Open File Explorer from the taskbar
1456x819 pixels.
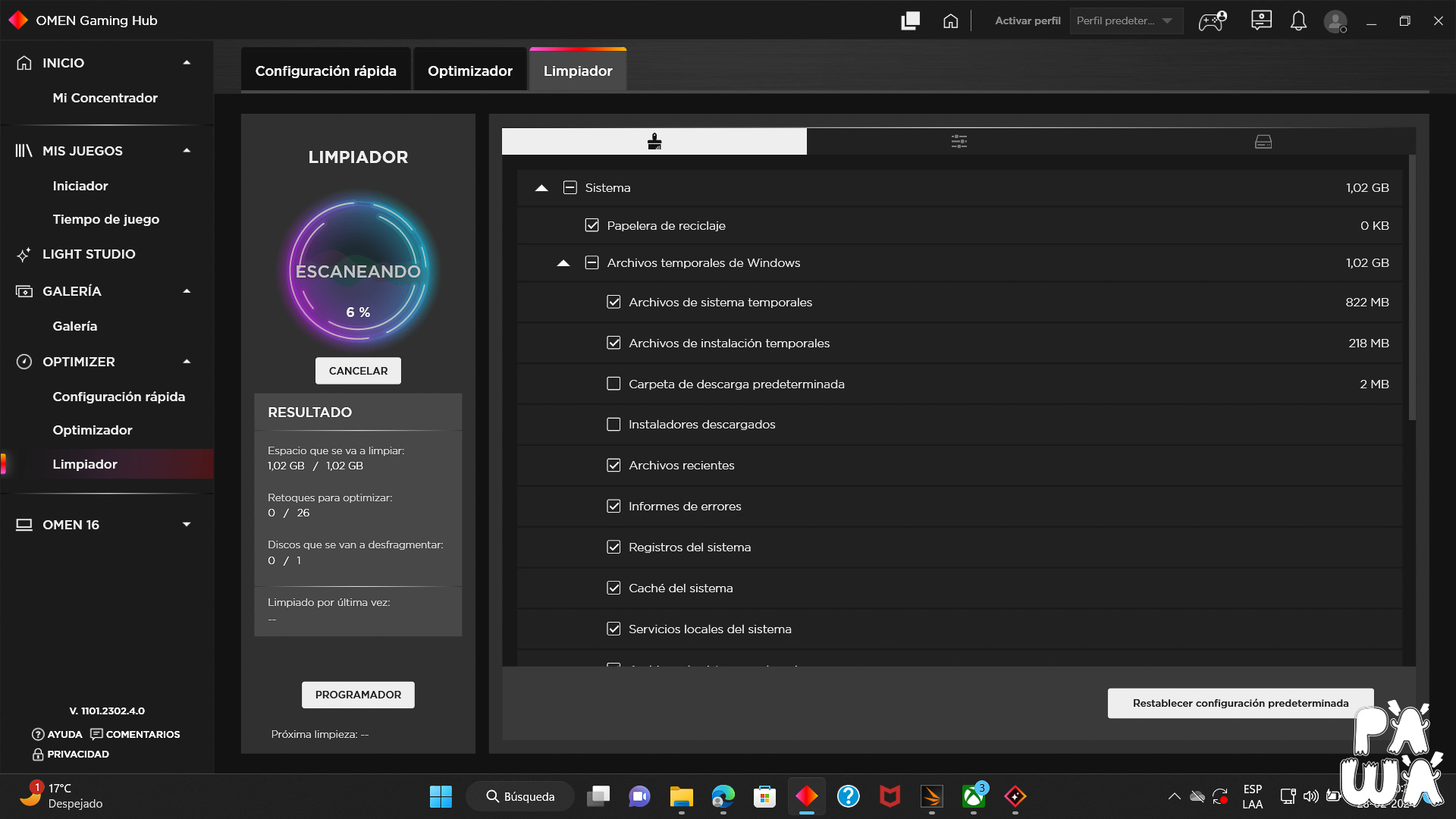(681, 796)
